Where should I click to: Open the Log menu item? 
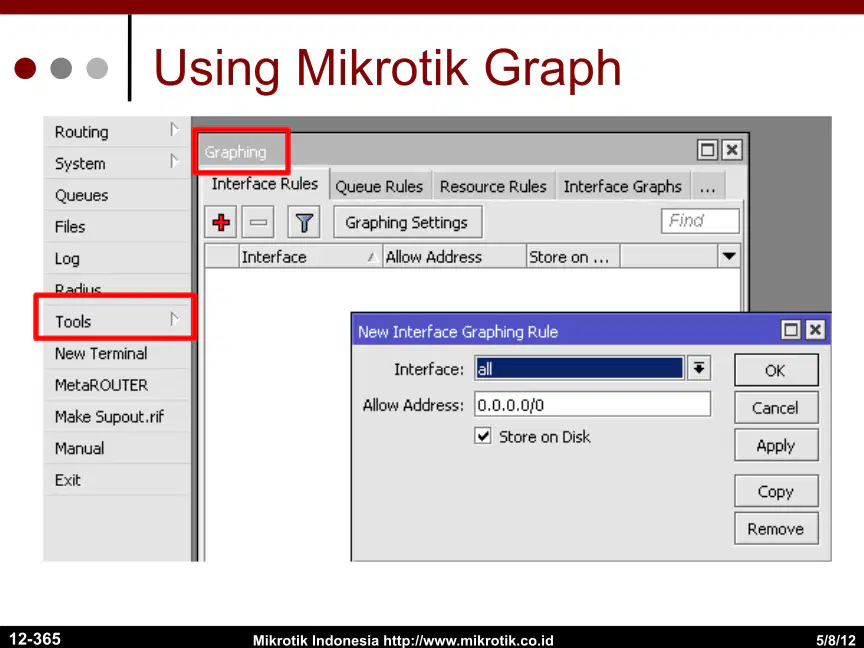(116, 258)
